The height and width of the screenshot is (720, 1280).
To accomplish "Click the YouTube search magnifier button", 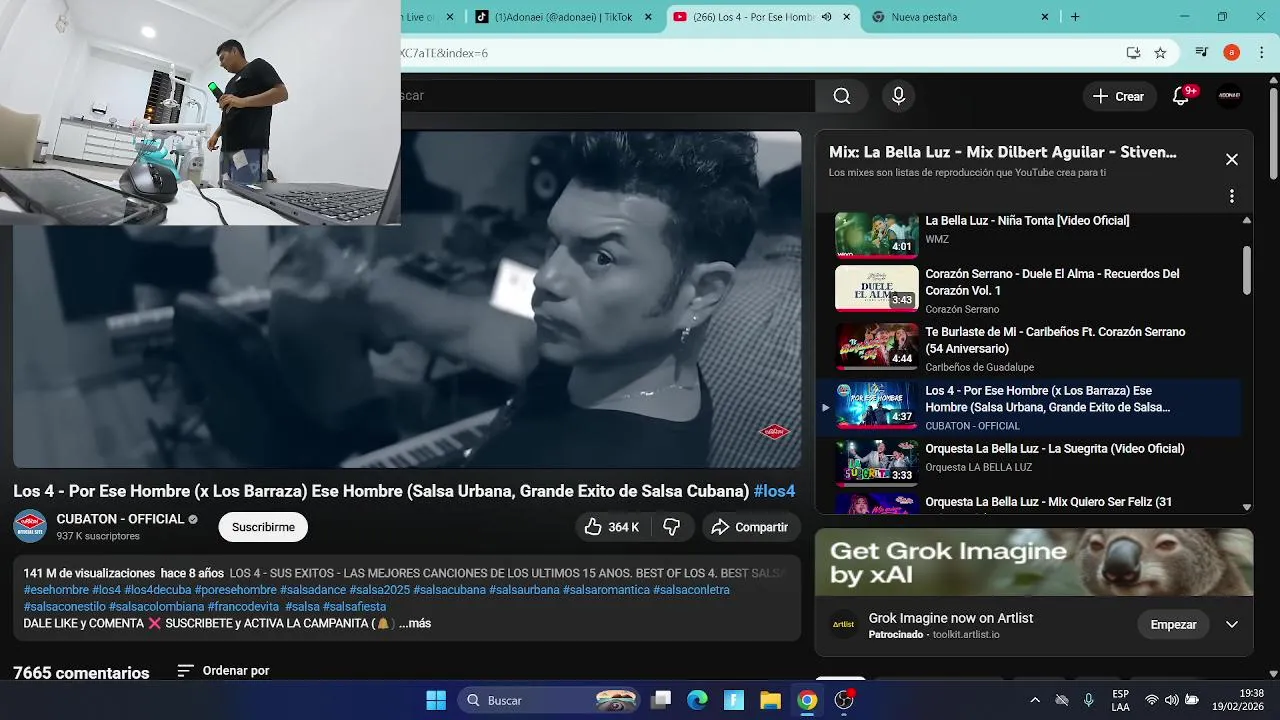I will [x=842, y=96].
